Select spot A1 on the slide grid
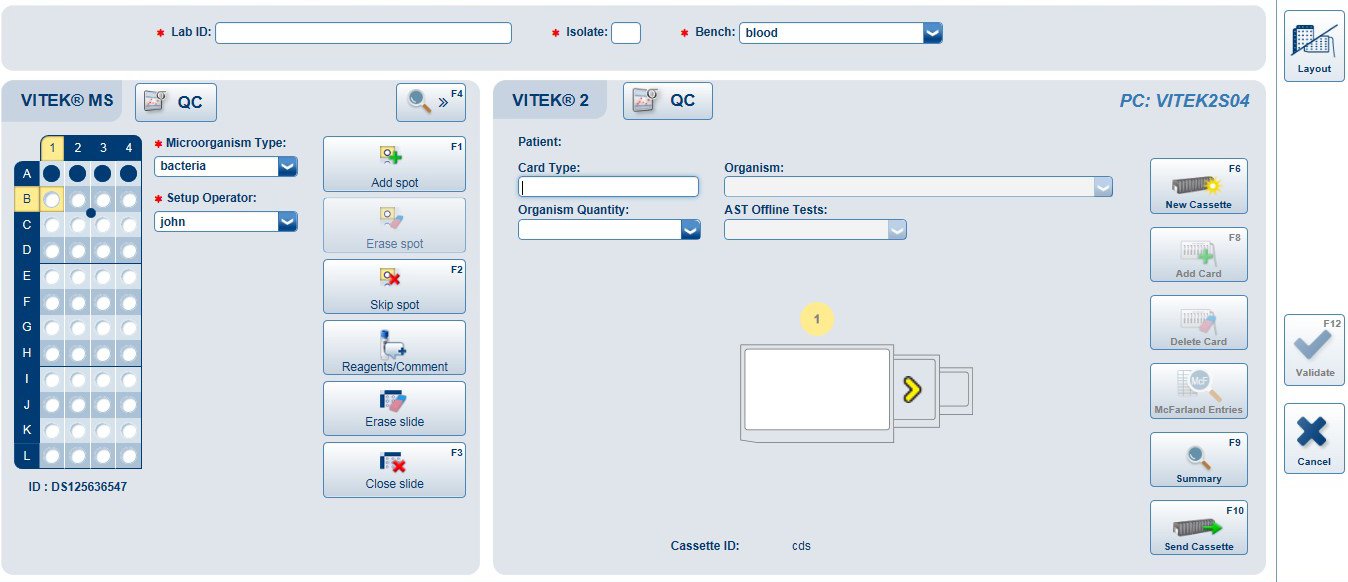 [x=52, y=173]
